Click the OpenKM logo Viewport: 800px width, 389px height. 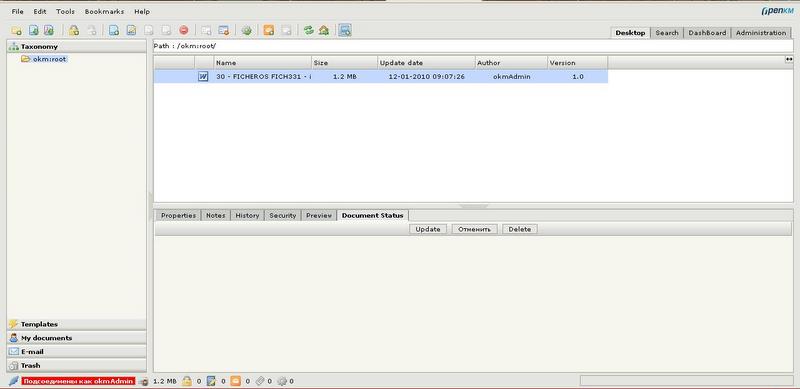(777, 11)
